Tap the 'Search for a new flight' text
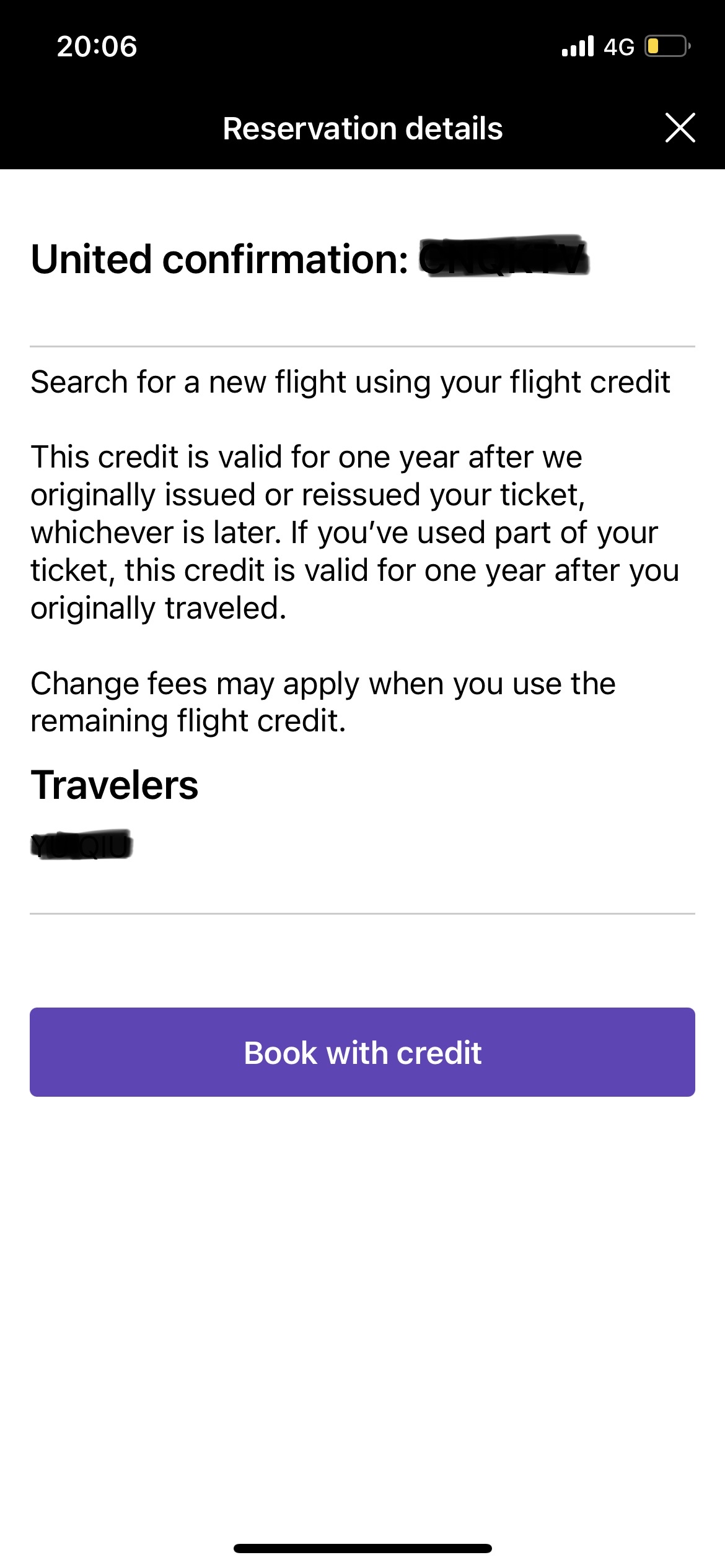Viewport: 725px width, 1568px height. [x=350, y=382]
